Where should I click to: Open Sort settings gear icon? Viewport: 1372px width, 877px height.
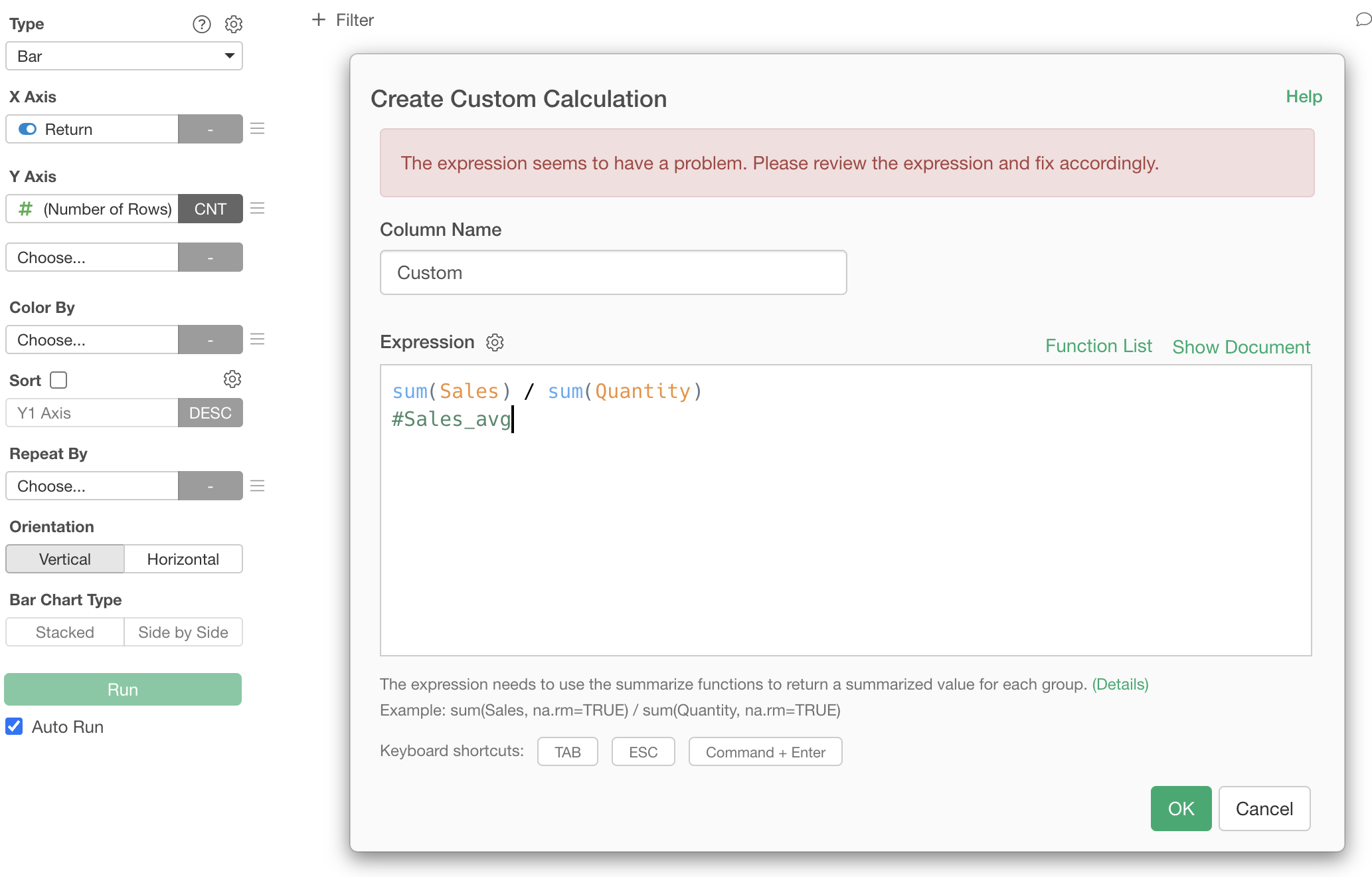[232, 379]
